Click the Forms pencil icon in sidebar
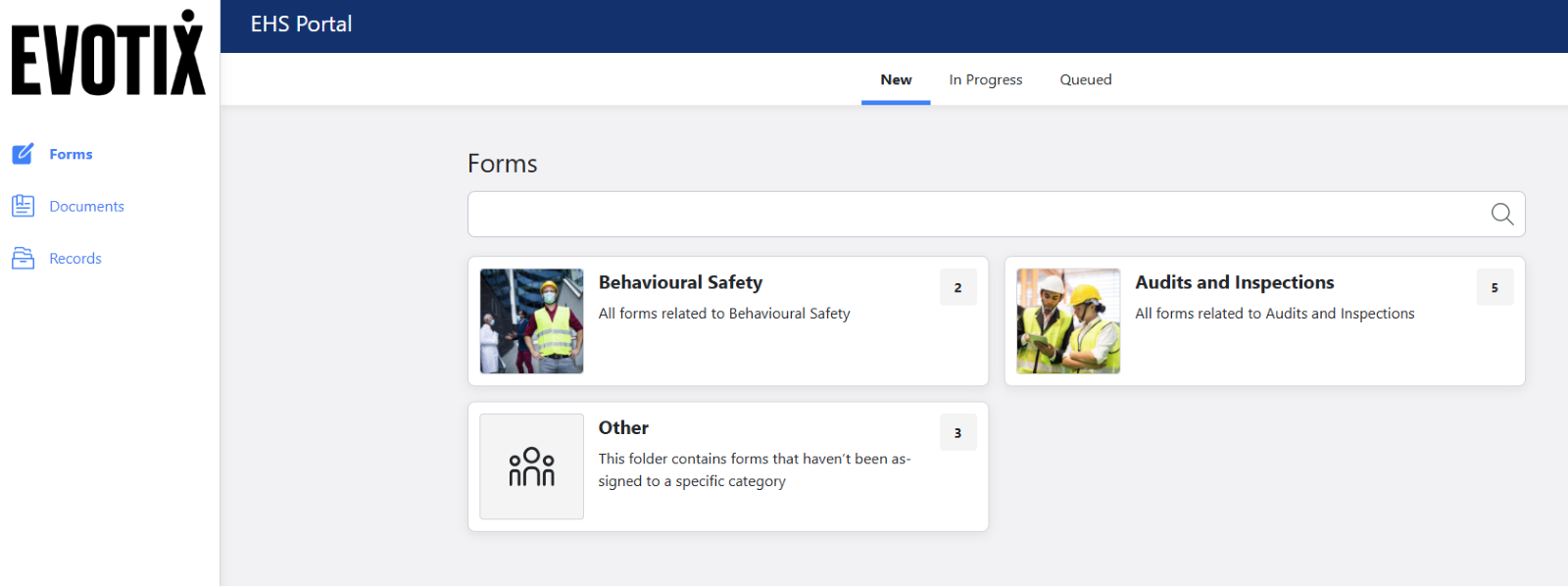Viewport: 1568px width, 586px height. 23,154
